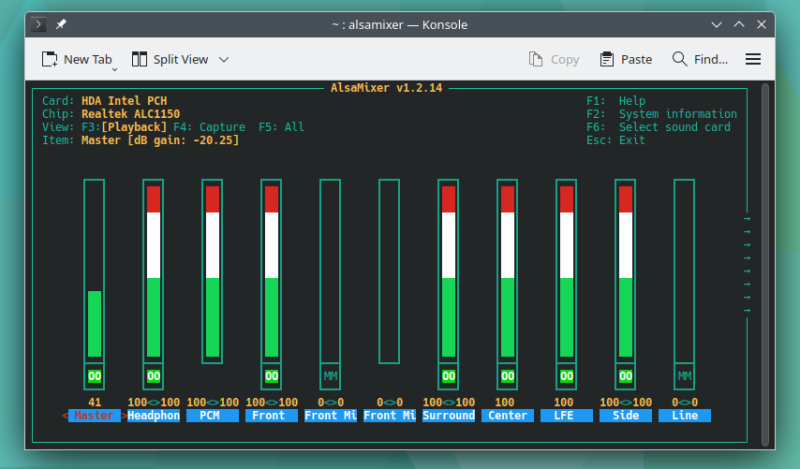The height and width of the screenshot is (469, 800).
Task: Select the Surround channel label
Action: (448, 415)
